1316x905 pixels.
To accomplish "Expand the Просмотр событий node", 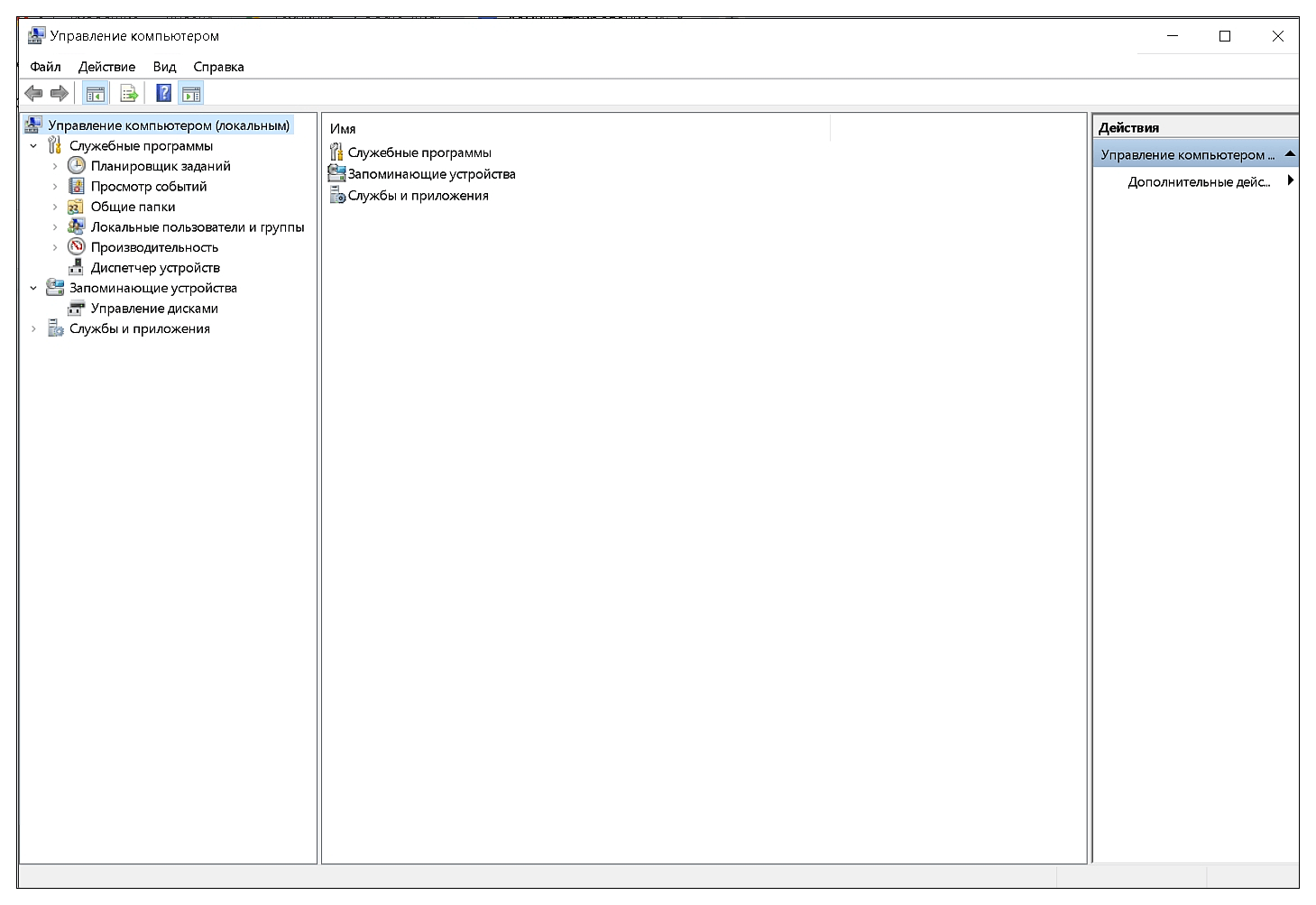I will 55,187.
